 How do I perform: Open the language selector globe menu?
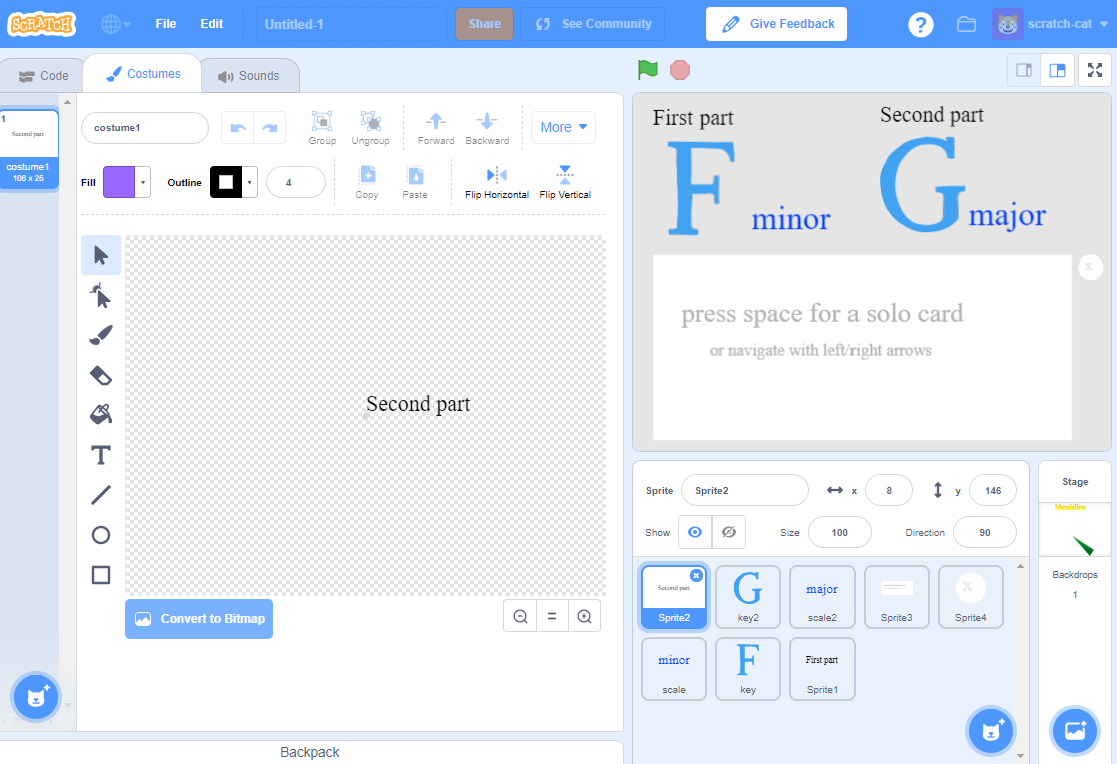click(x=111, y=23)
